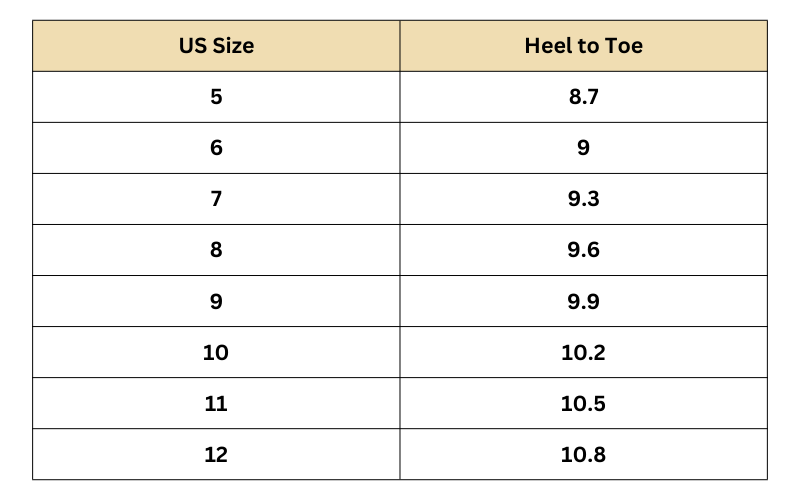This screenshot has width=800, height=500.
Task: Click the 10.5 measurement cell
Action: pyautogui.click(x=583, y=404)
